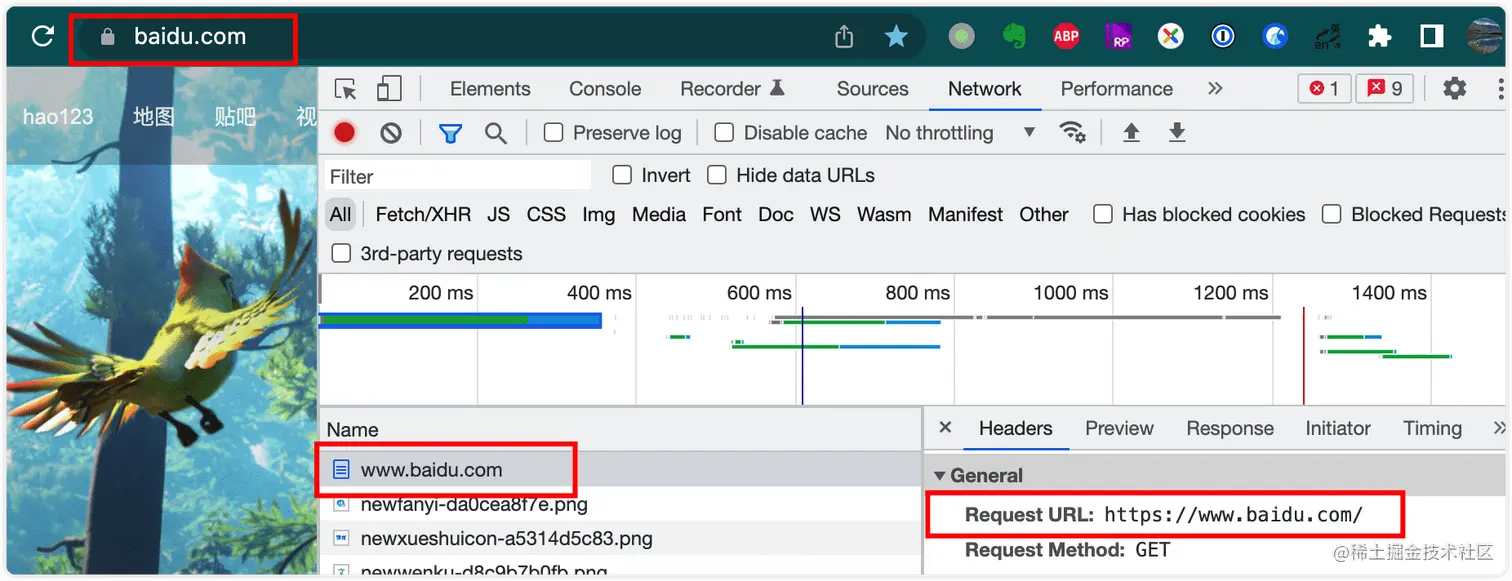This screenshot has height=581, width=1512.
Task: Open the Extensions puzzle piece menu
Action: [x=1379, y=37]
